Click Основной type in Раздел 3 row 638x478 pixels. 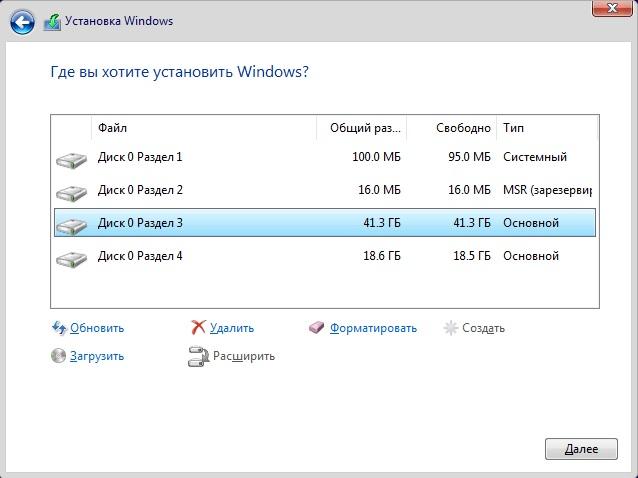[531, 223]
